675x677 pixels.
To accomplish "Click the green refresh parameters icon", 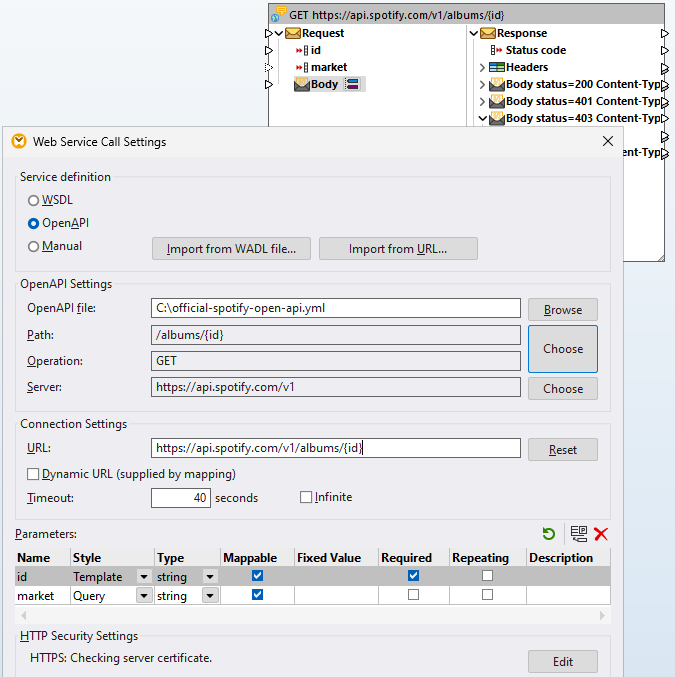I will click(549, 535).
